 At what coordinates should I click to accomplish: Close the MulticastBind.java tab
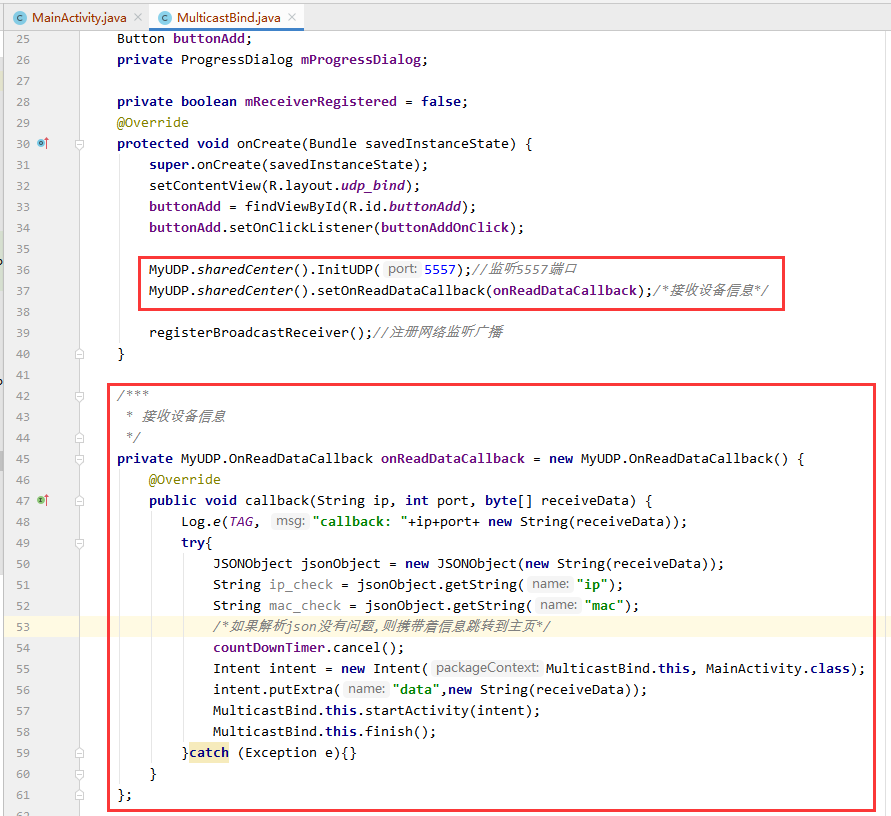pyautogui.click(x=293, y=18)
